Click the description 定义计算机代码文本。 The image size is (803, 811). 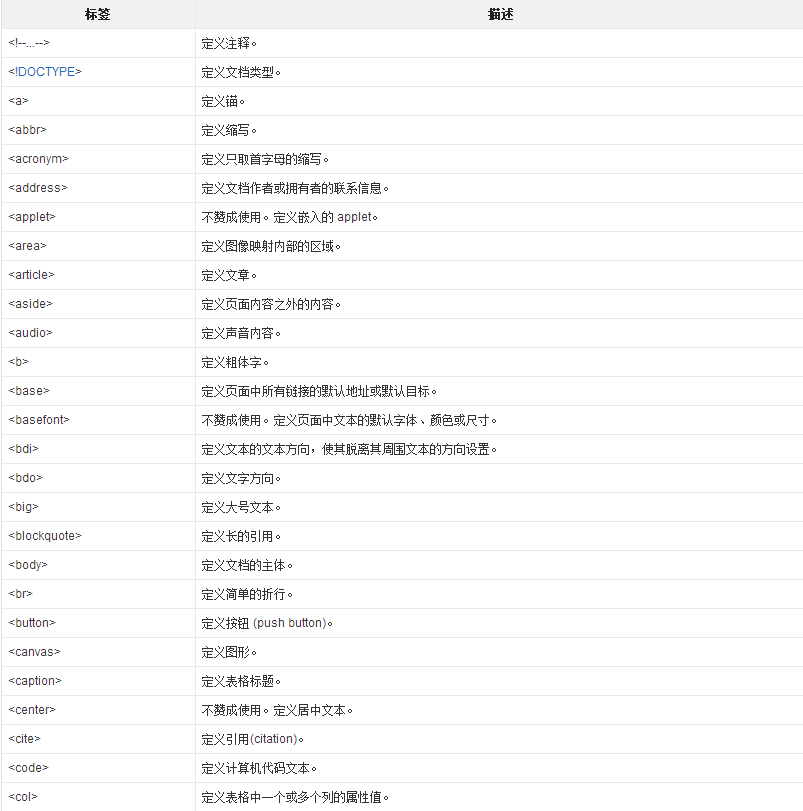(259, 768)
